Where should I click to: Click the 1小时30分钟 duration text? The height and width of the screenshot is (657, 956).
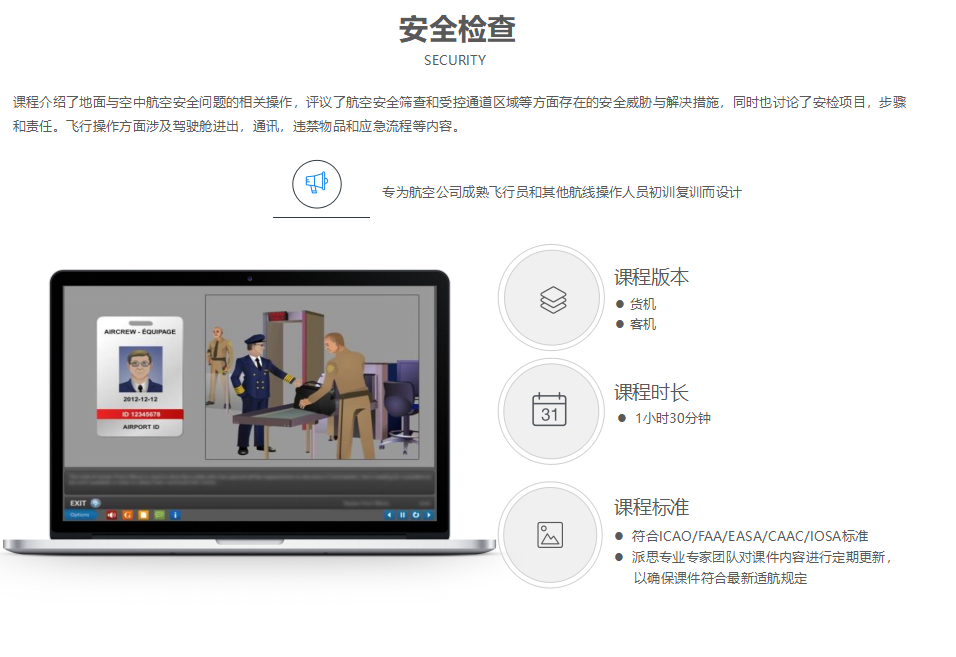pos(672,418)
